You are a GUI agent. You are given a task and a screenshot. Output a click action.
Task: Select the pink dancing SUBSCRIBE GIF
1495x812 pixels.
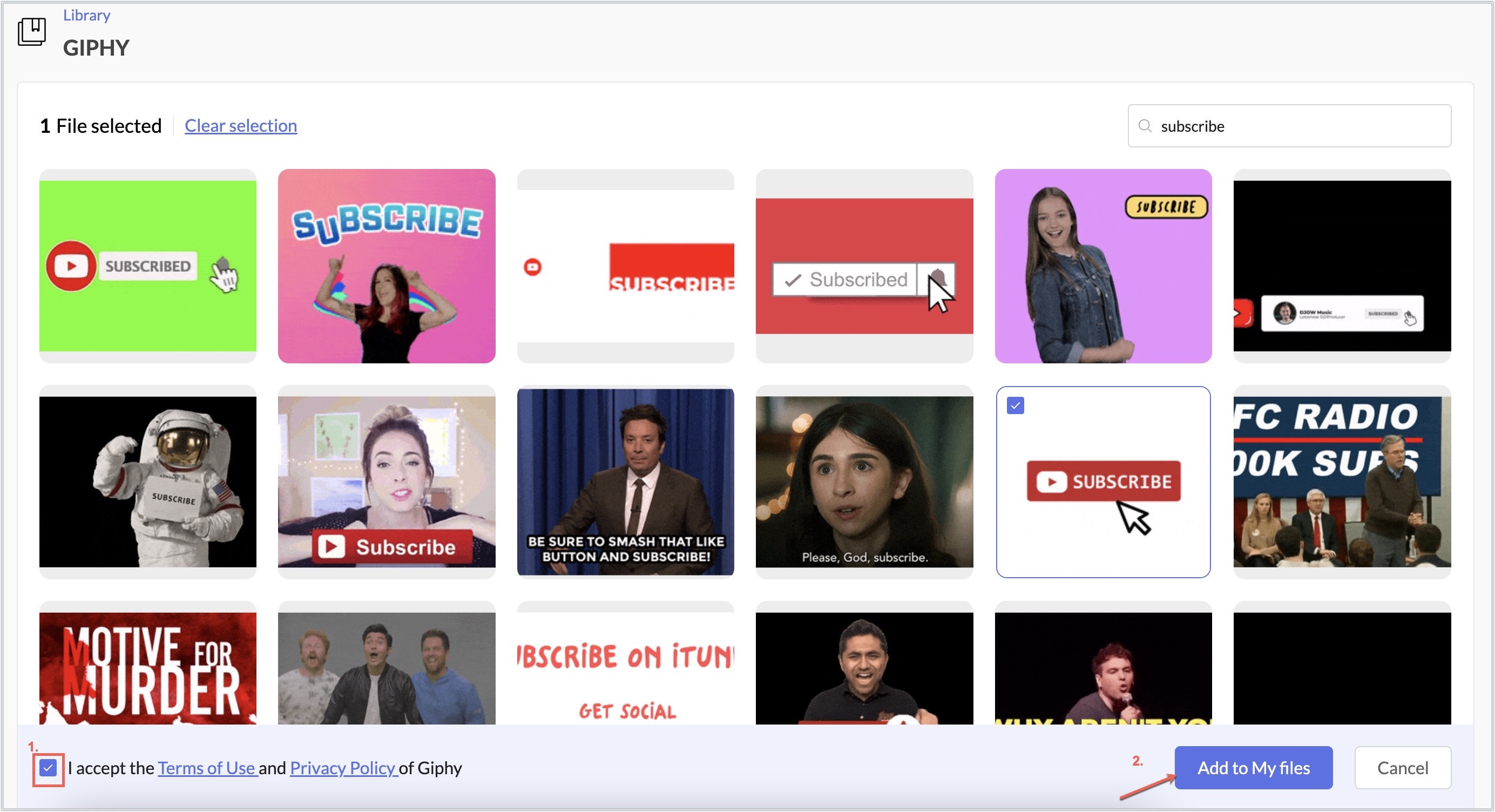click(387, 266)
